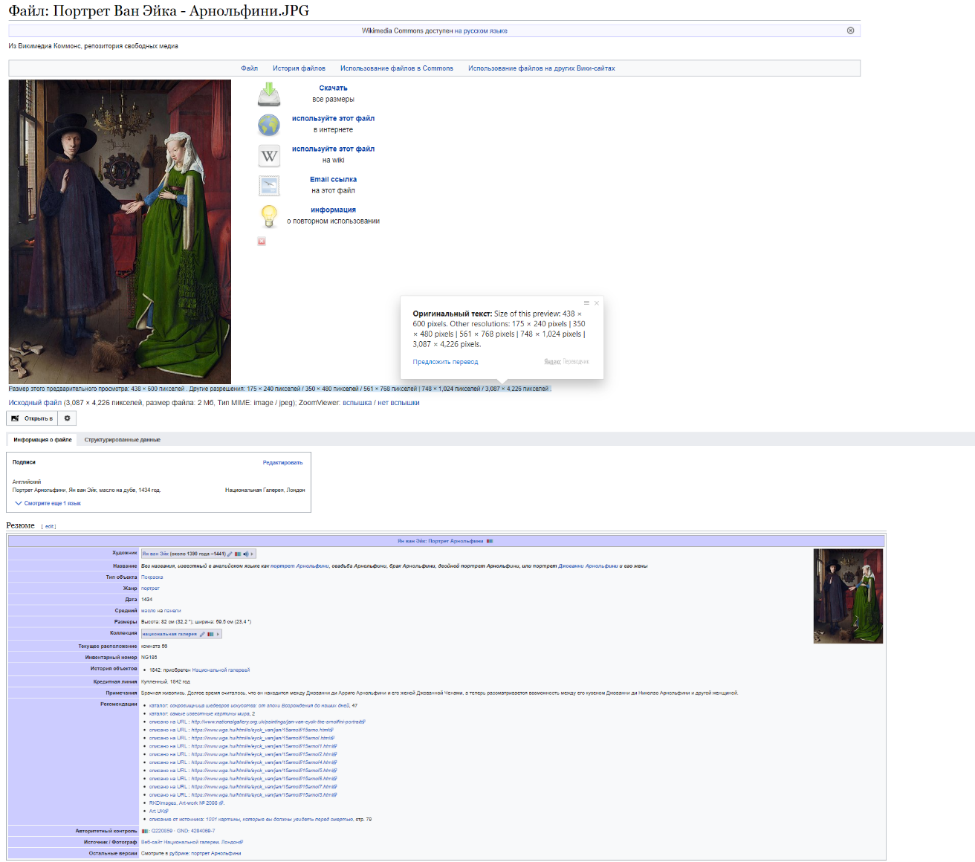Click the 748 × 1,024 пикселей resolution link
The height and width of the screenshot is (862, 975).
(451, 389)
